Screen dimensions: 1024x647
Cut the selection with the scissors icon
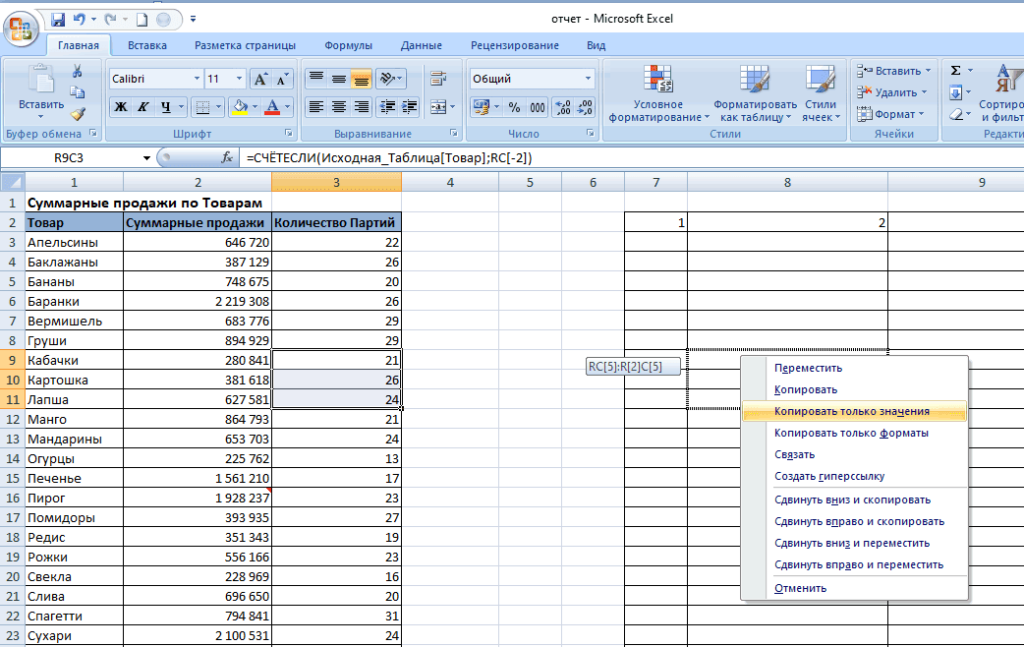[x=77, y=71]
